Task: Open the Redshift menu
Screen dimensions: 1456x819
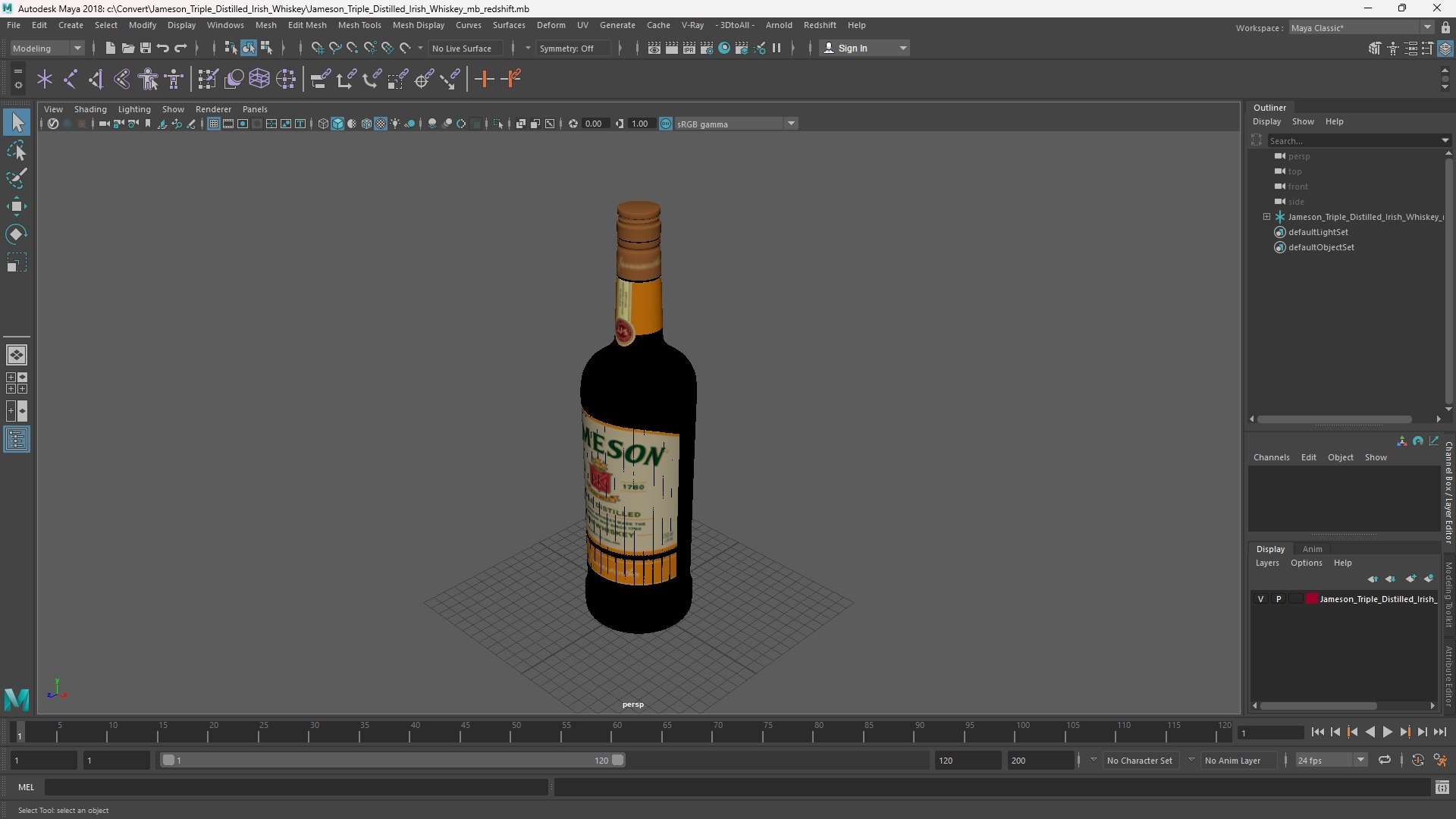Action: pos(820,25)
